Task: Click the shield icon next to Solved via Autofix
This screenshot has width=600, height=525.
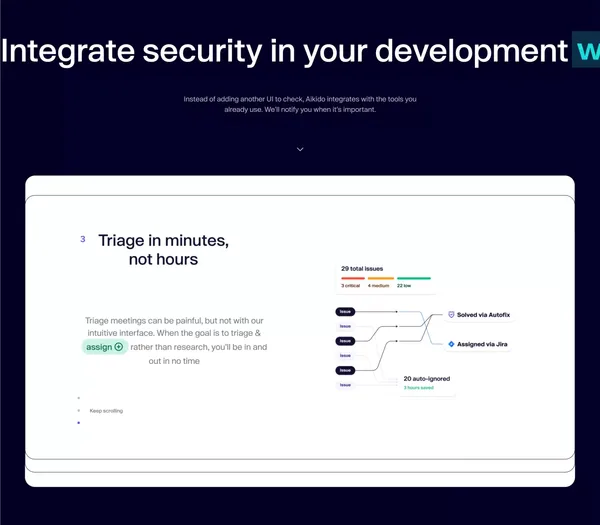Action: tap(451, 315)
